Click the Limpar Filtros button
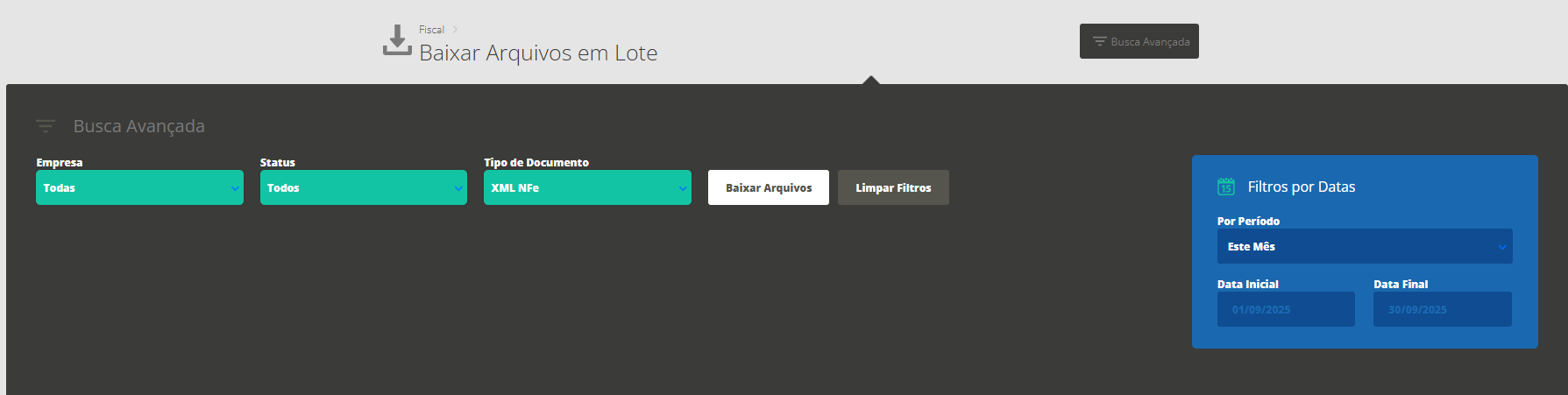The image size is (1568, 395). pos(893,187)
